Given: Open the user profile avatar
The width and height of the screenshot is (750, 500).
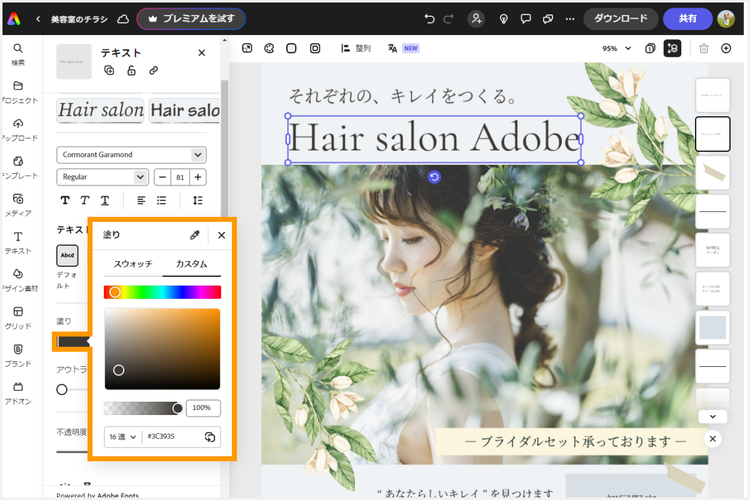Looking at the screenshot, I should 726,19.
